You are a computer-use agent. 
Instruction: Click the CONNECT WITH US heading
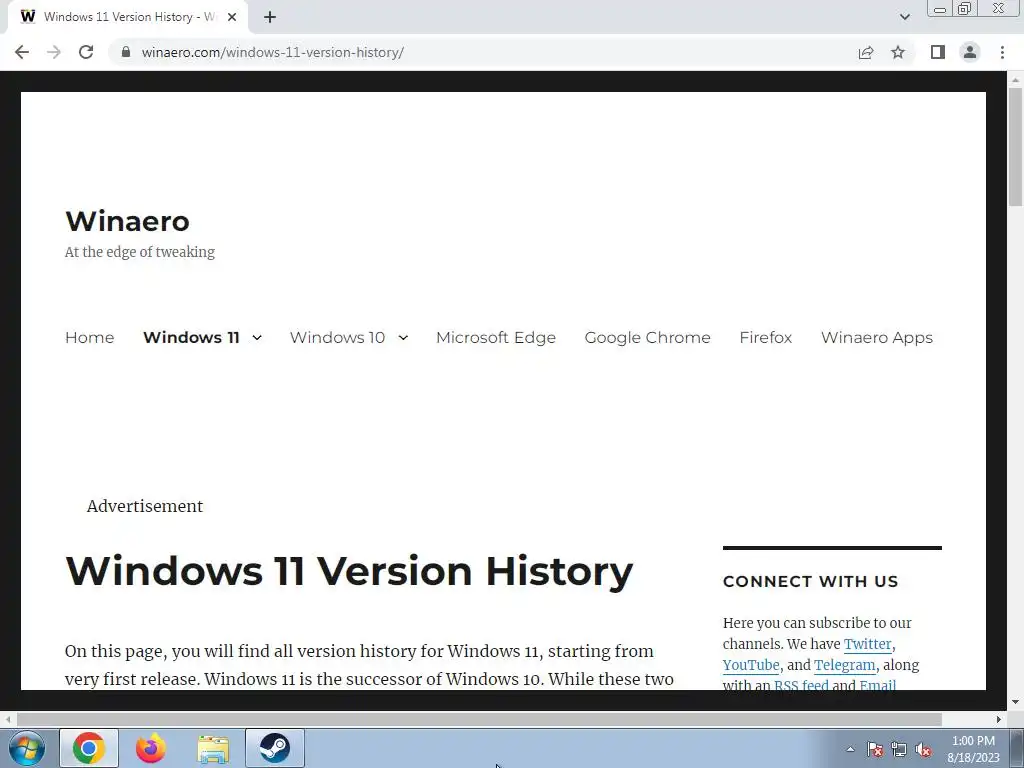[x=810, y=581]
